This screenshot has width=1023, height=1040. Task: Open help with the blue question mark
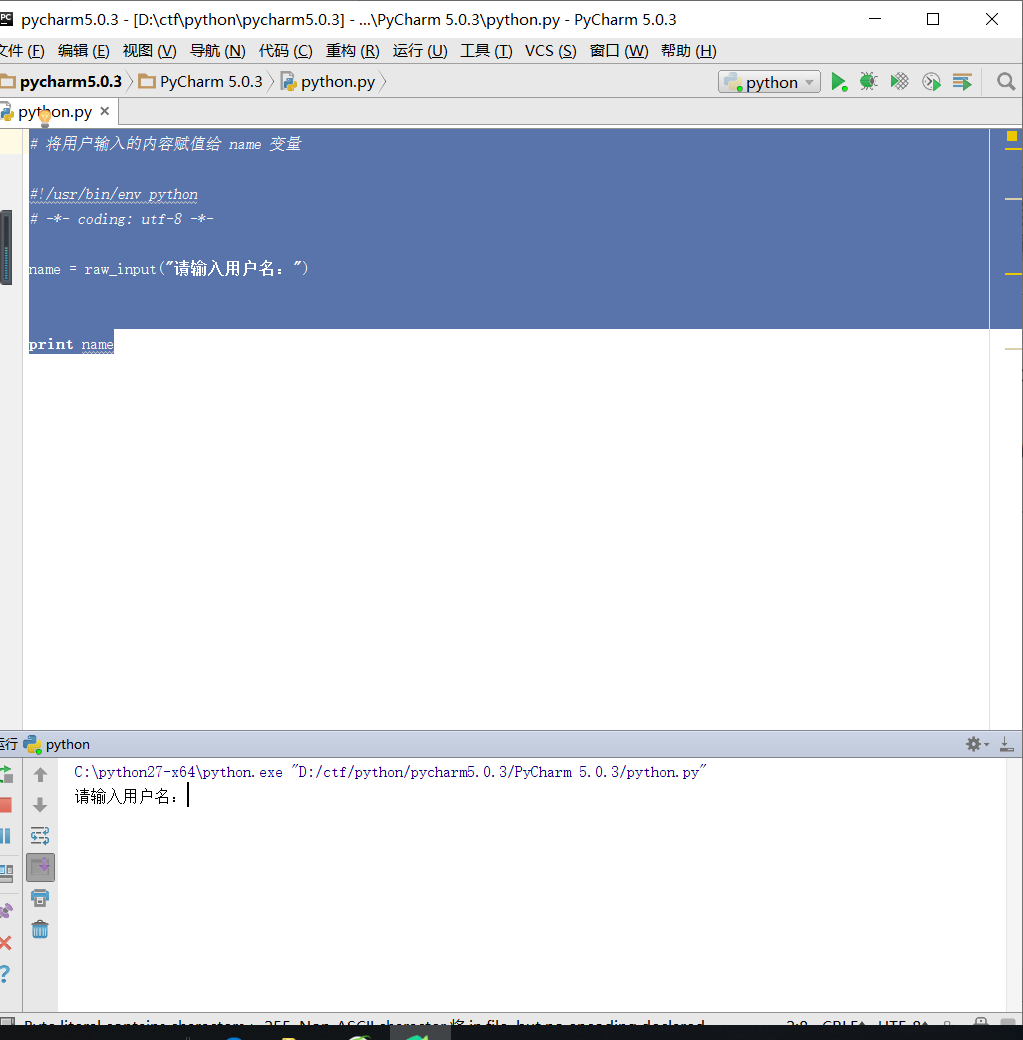pyautogui.click(x=5, y=974)
